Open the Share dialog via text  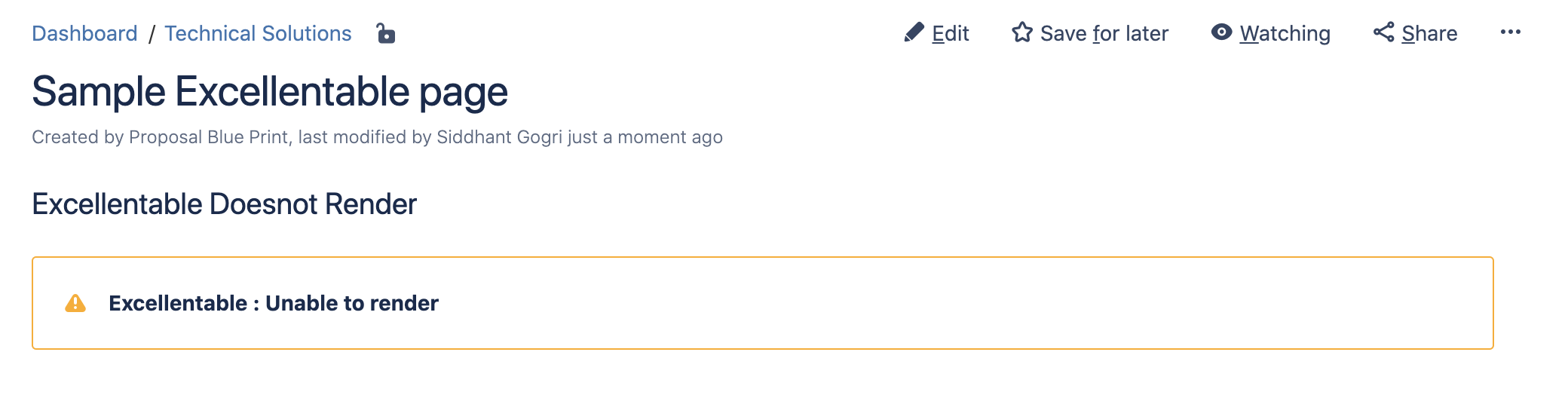[x=1429, y=33]
